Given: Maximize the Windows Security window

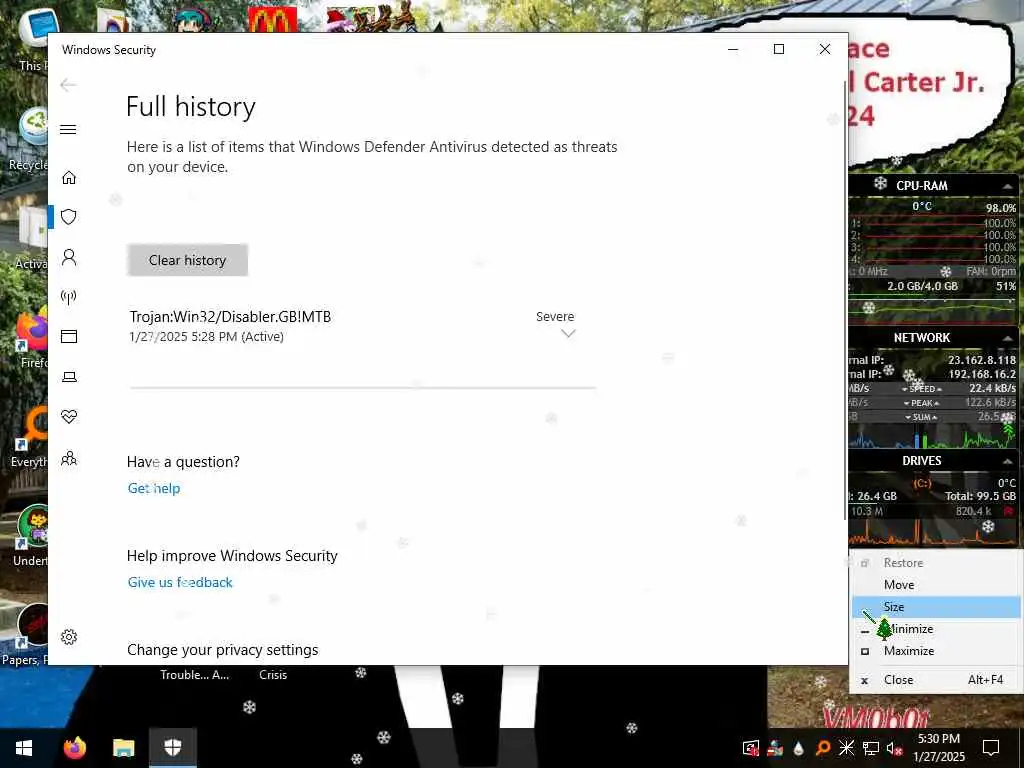Looking at the screenshot, I should 778,50.
